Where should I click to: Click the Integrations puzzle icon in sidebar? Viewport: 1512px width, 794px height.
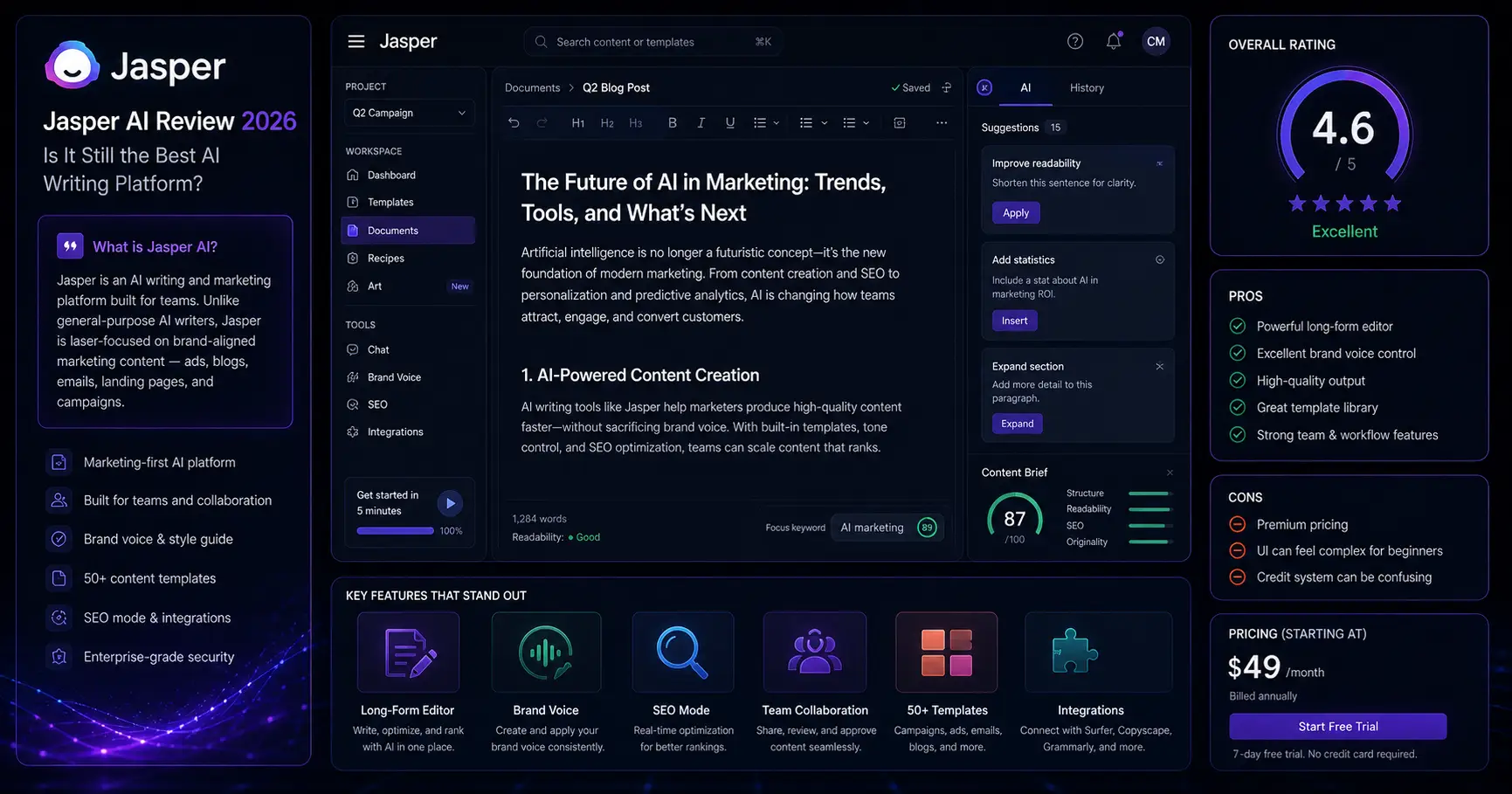pyautogui.click(x=353, y=432)
